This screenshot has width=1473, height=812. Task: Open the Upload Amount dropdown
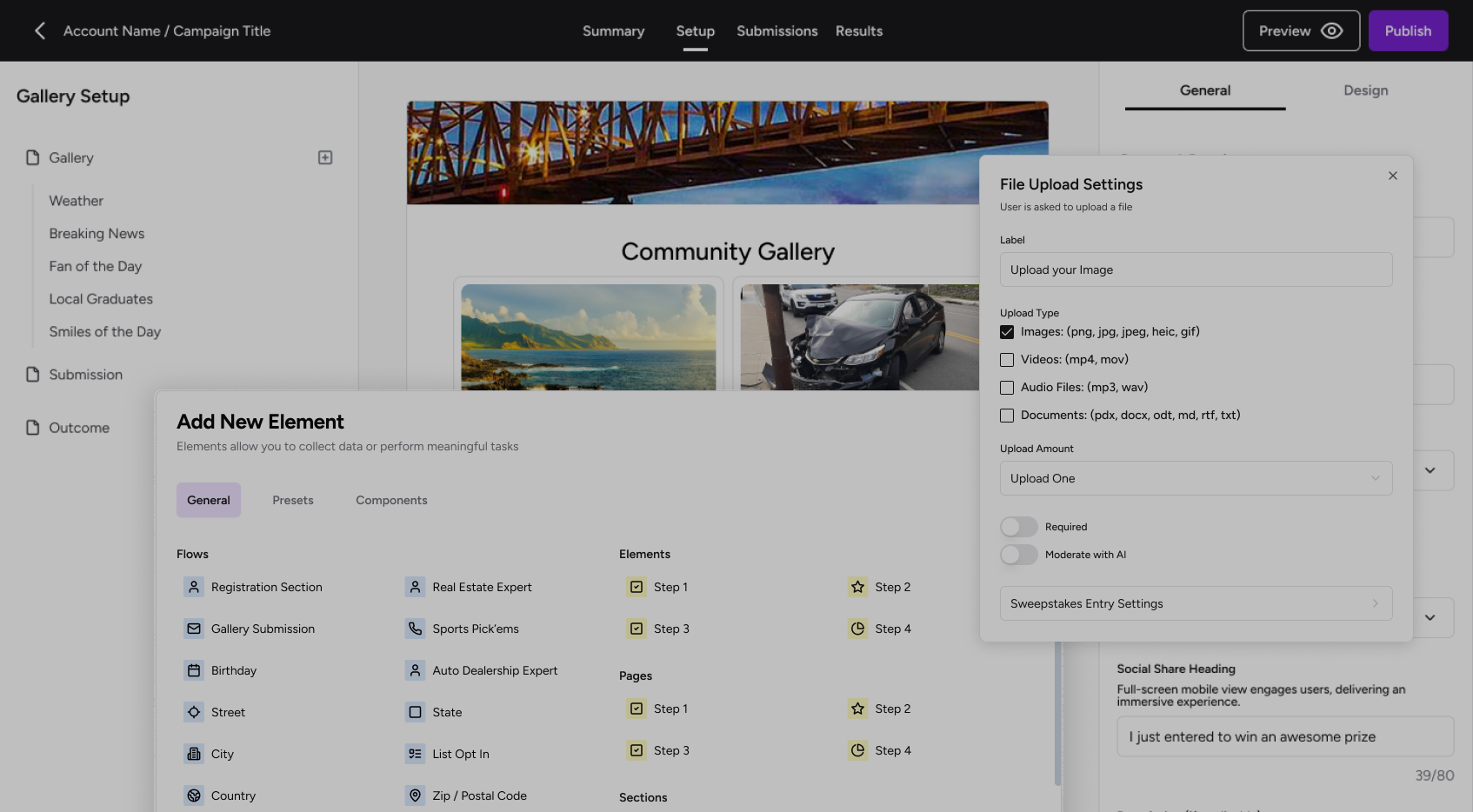click(1196, 478)
